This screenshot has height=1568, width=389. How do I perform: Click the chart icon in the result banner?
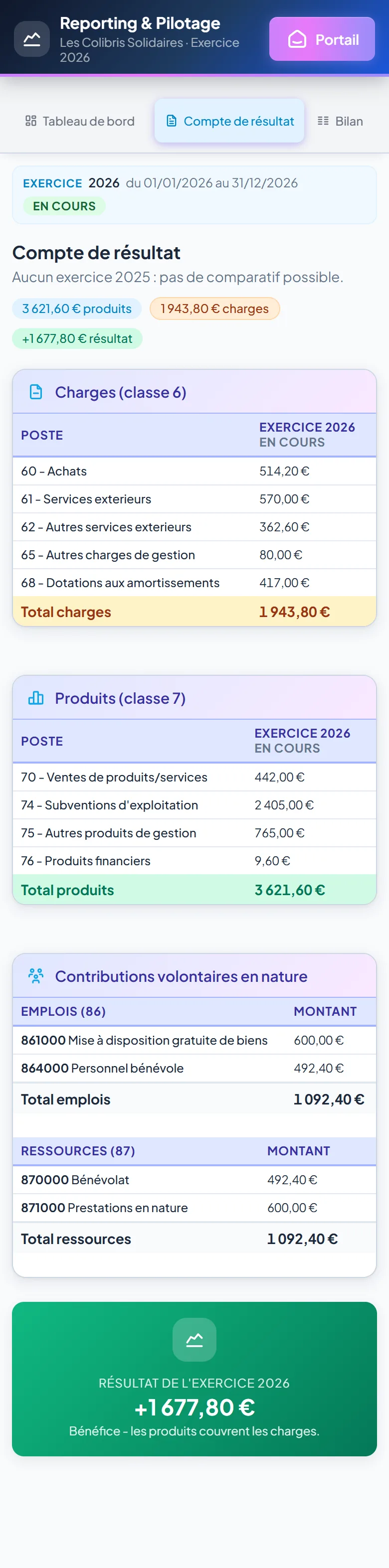click(194, 1340)
